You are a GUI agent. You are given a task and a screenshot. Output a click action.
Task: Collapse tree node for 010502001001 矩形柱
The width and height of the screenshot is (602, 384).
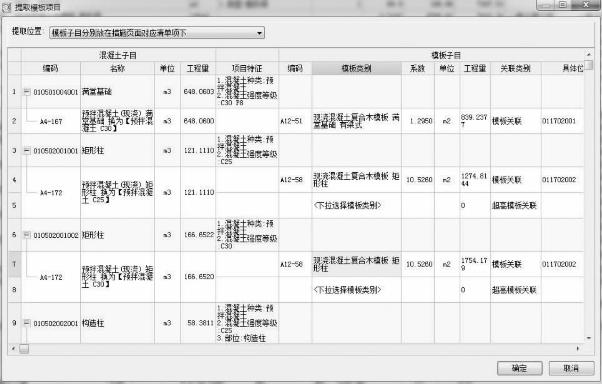pos(26,151)
